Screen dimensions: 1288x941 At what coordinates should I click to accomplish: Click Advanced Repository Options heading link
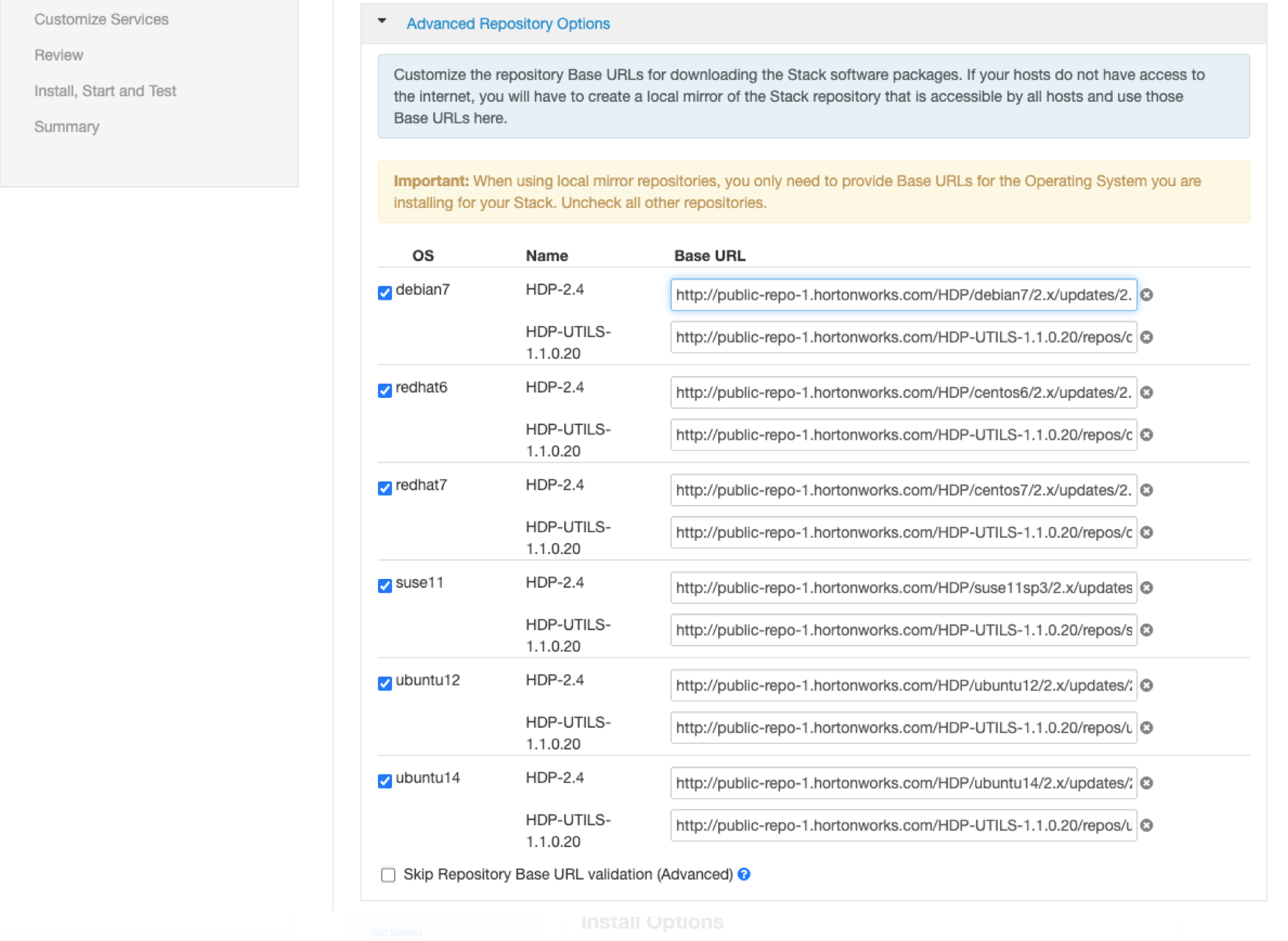click(508, 23)
